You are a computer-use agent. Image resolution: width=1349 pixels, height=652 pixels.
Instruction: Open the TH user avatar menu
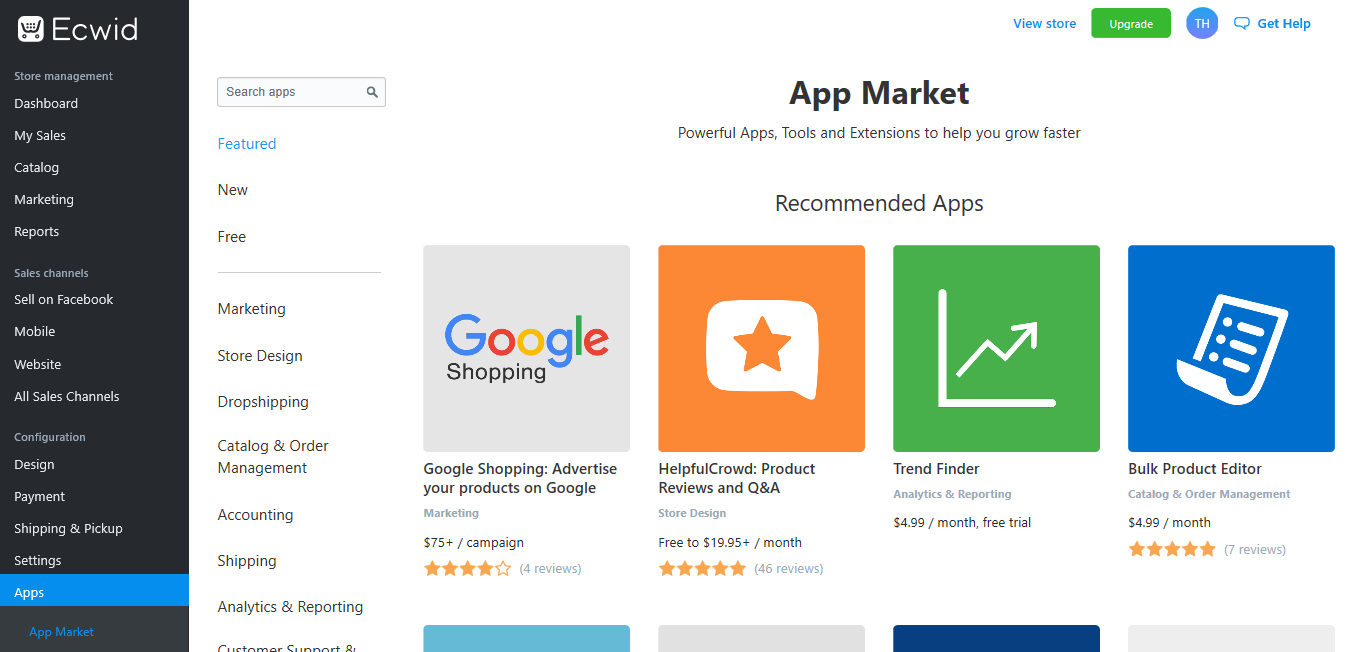click(x=1202, y=24)
